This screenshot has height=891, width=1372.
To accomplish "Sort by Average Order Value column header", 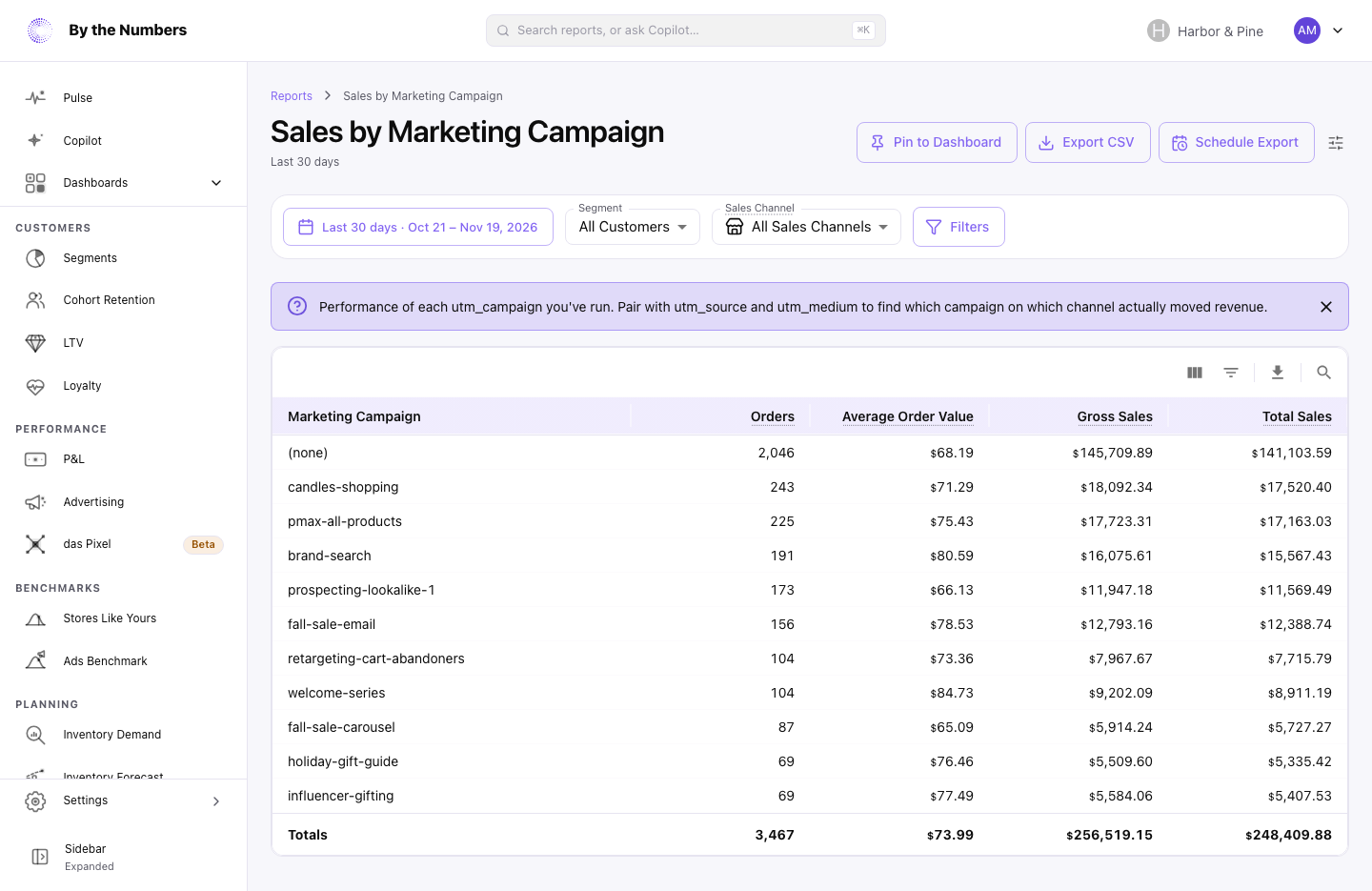I will 908,416.
